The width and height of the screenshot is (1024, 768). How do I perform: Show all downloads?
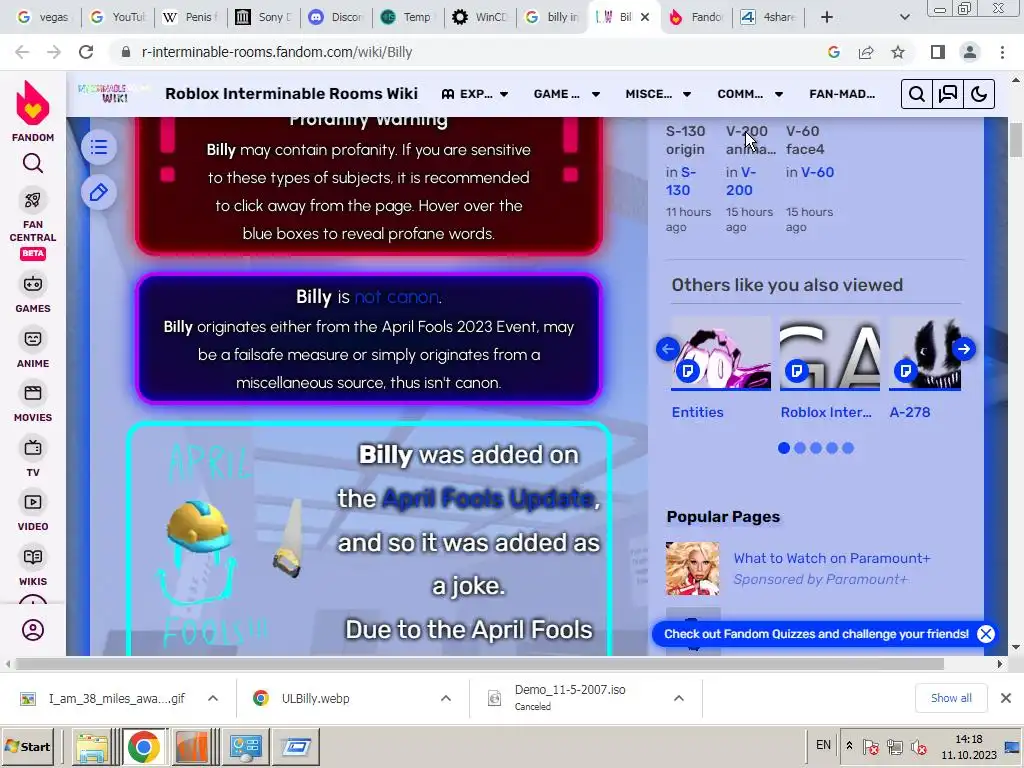pos(951,698)
